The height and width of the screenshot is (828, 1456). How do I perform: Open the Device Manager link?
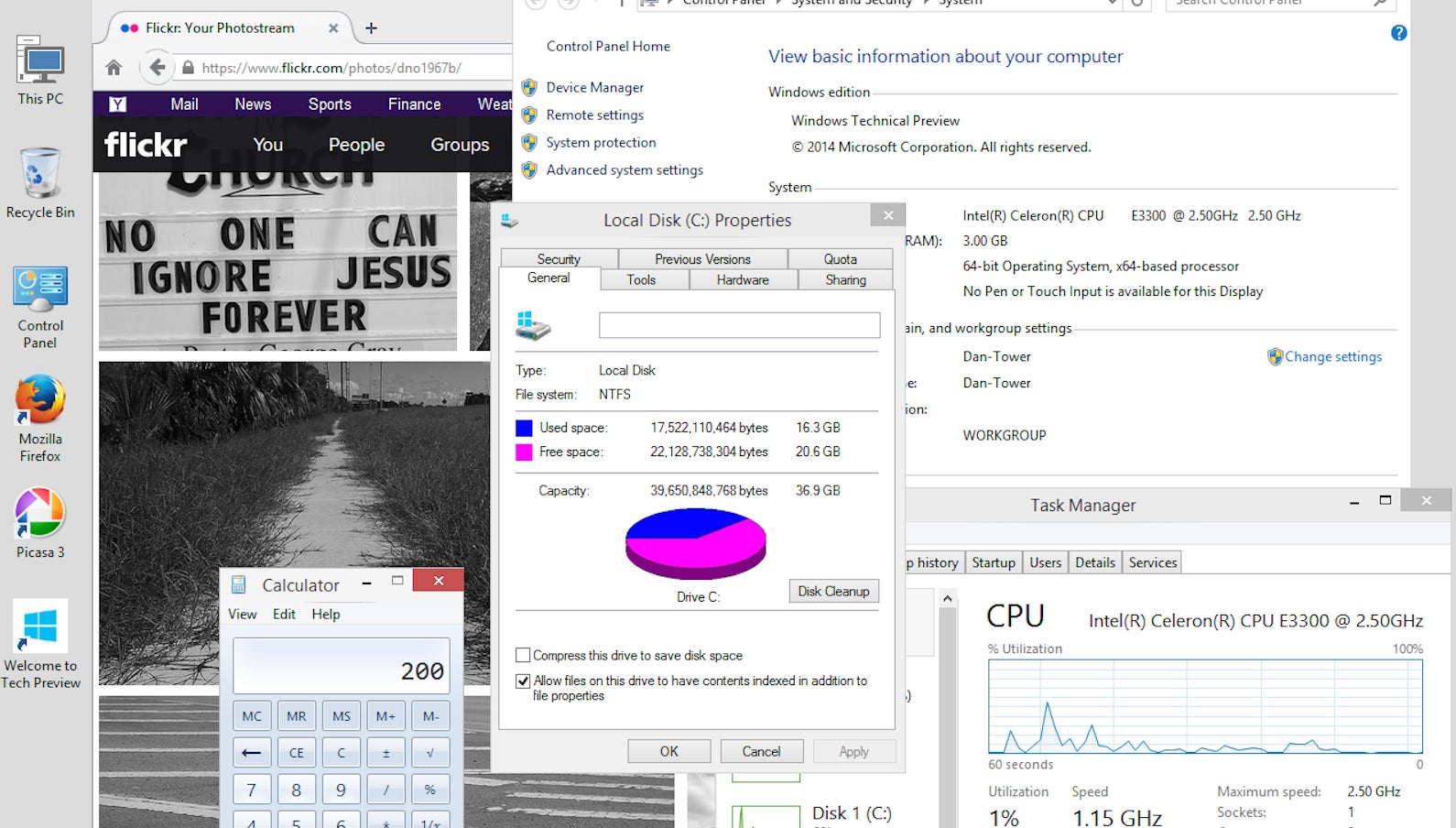pos(595,88)
